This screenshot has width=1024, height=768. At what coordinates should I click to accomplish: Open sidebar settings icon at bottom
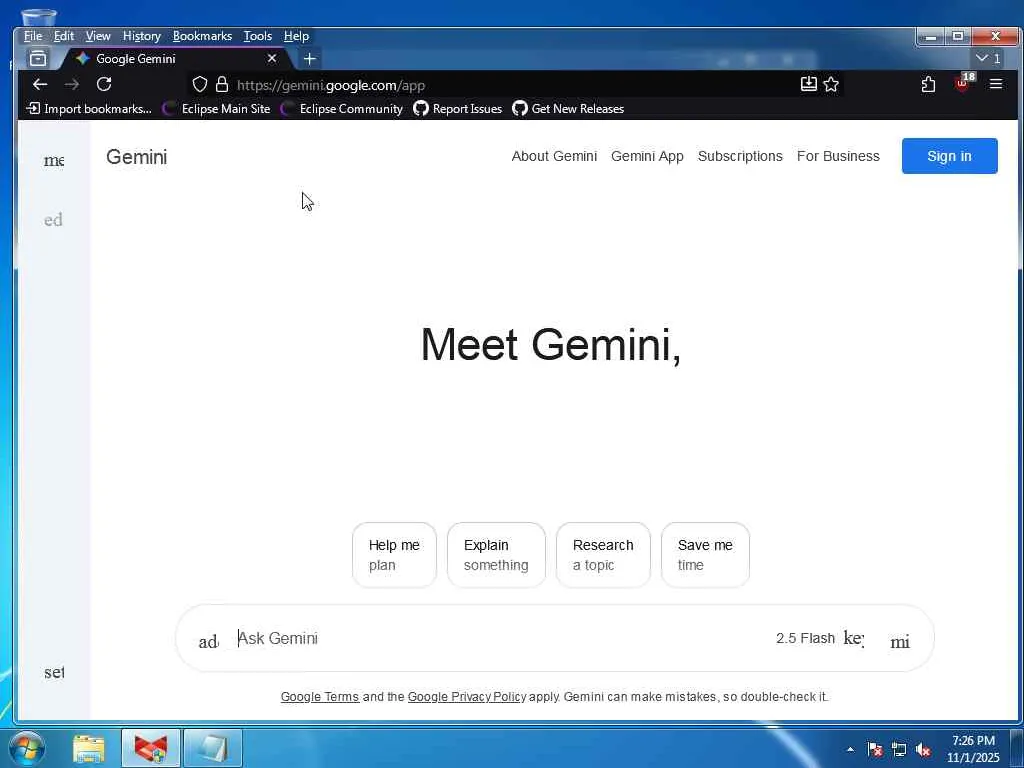click(x=54, y=672)
